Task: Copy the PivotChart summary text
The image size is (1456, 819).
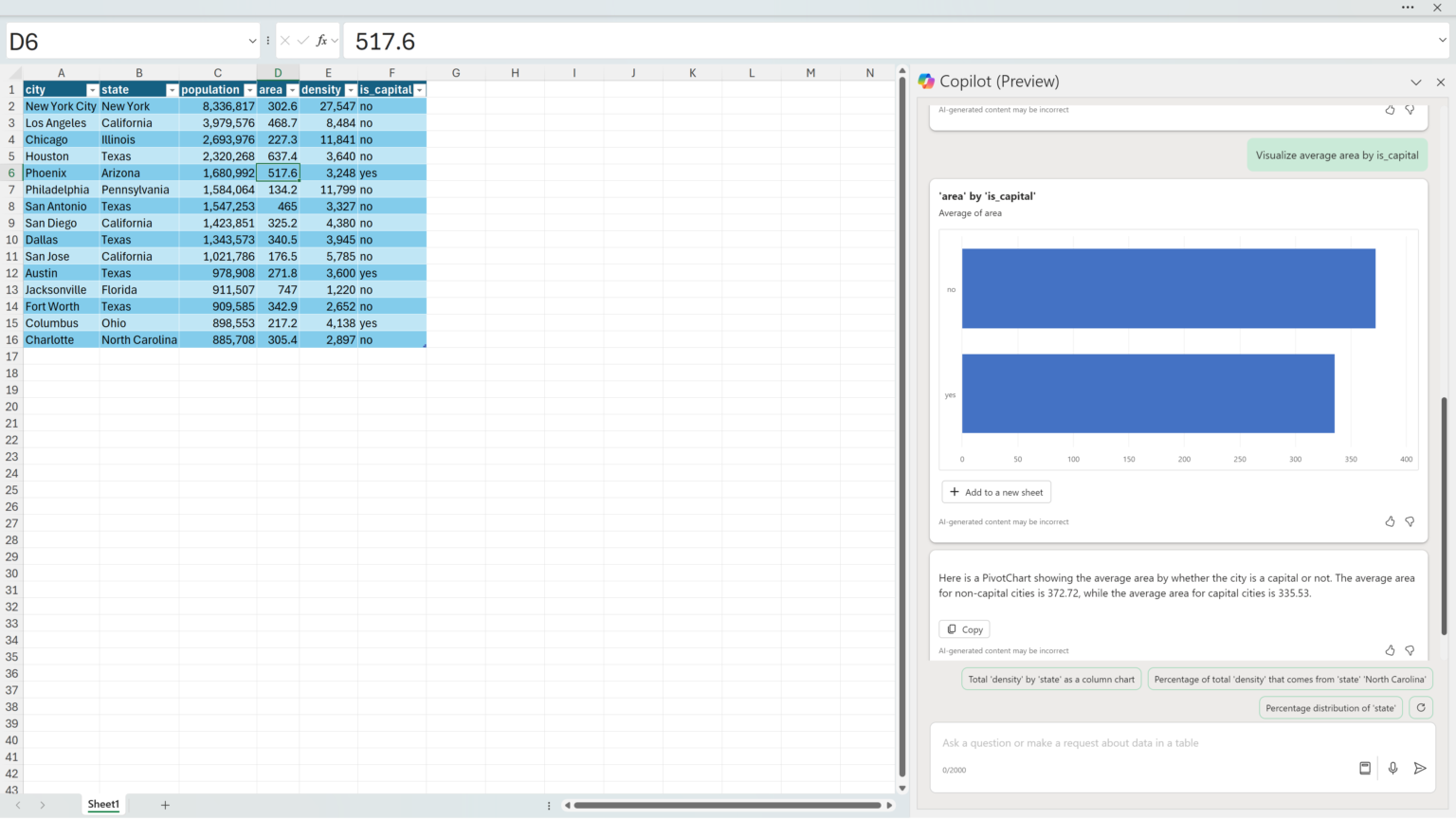Action: pyautogui.click(x=964, y=629)
